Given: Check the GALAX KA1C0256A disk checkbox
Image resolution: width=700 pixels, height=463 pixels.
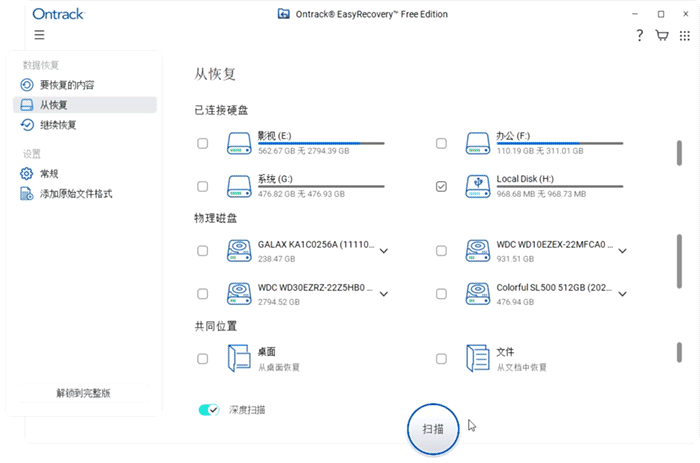Looking at the screenshot, I should pyautogui.click(x=203, y=250).
